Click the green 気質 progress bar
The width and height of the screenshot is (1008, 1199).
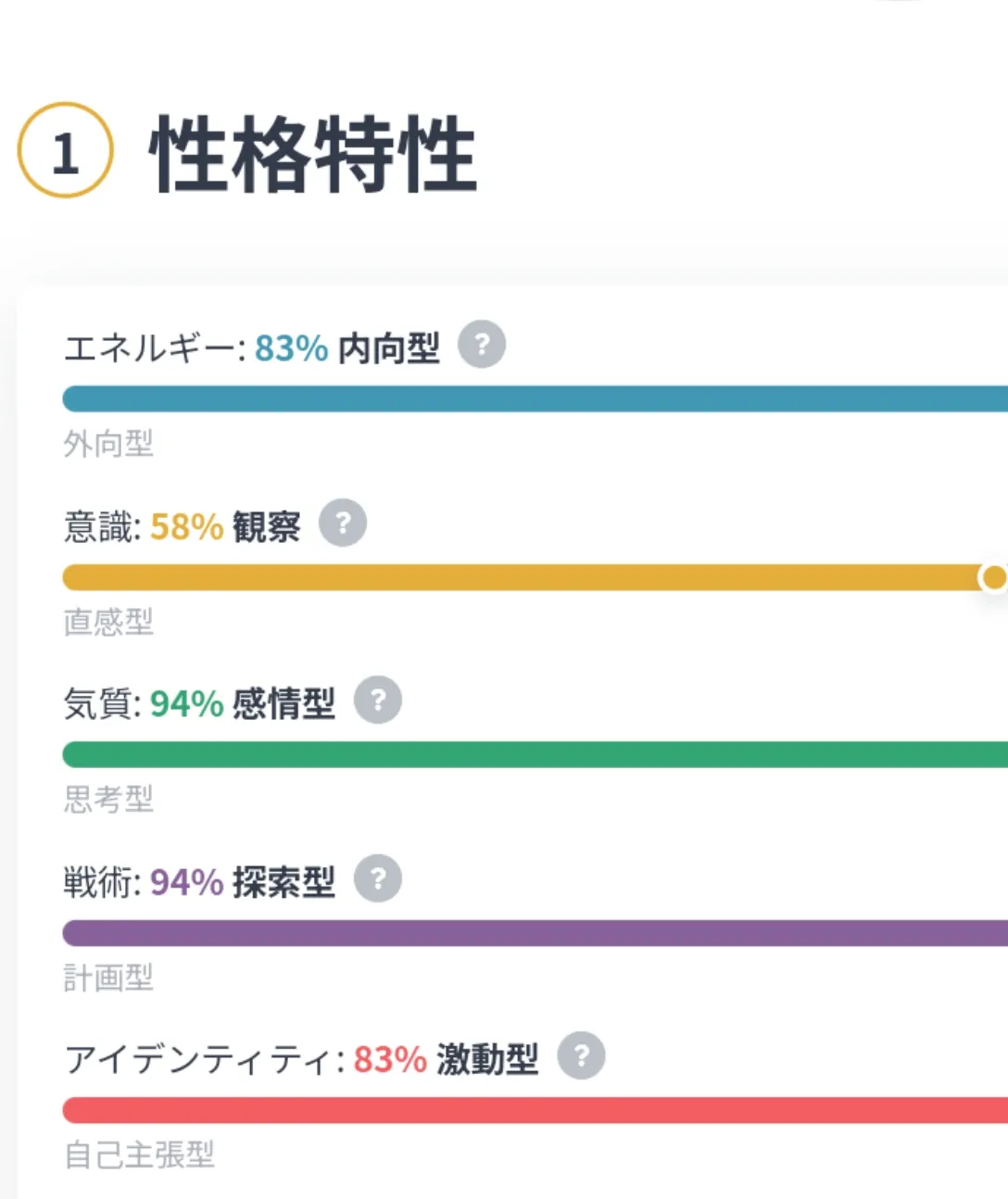click(535, 754)
